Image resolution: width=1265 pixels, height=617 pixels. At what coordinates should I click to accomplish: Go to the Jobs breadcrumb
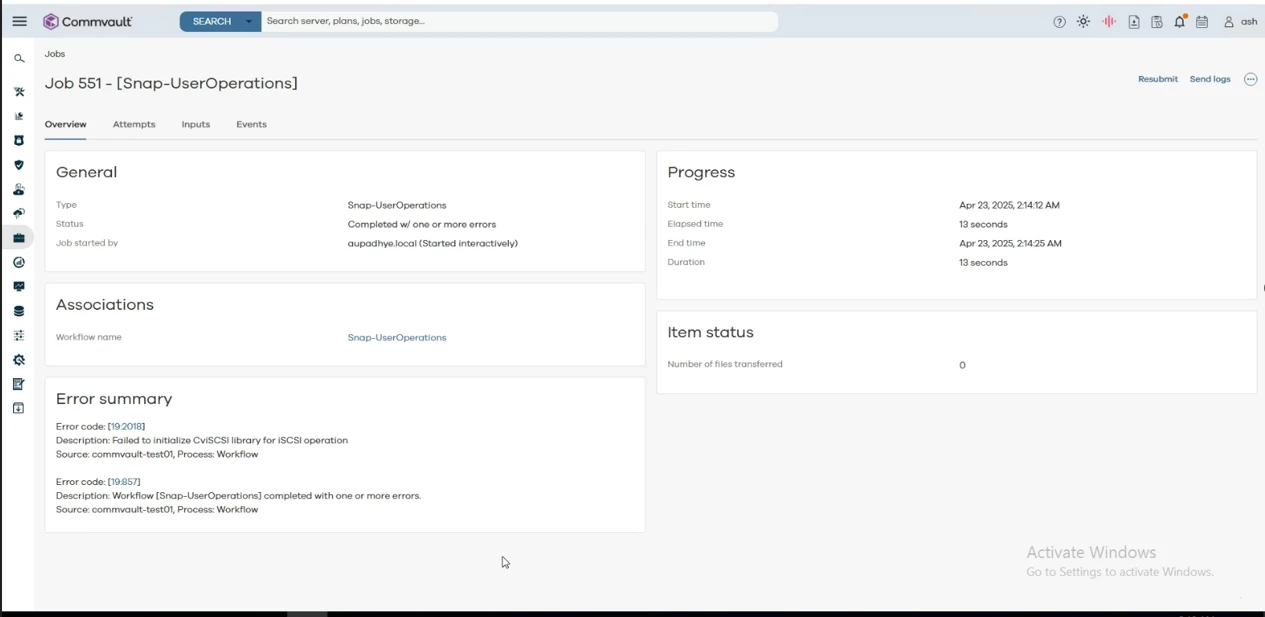coord(55,54)
